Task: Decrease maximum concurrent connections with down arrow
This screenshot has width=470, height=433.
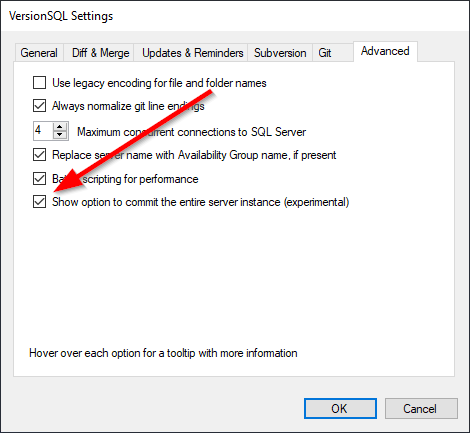Action: (x=60, y=135)
